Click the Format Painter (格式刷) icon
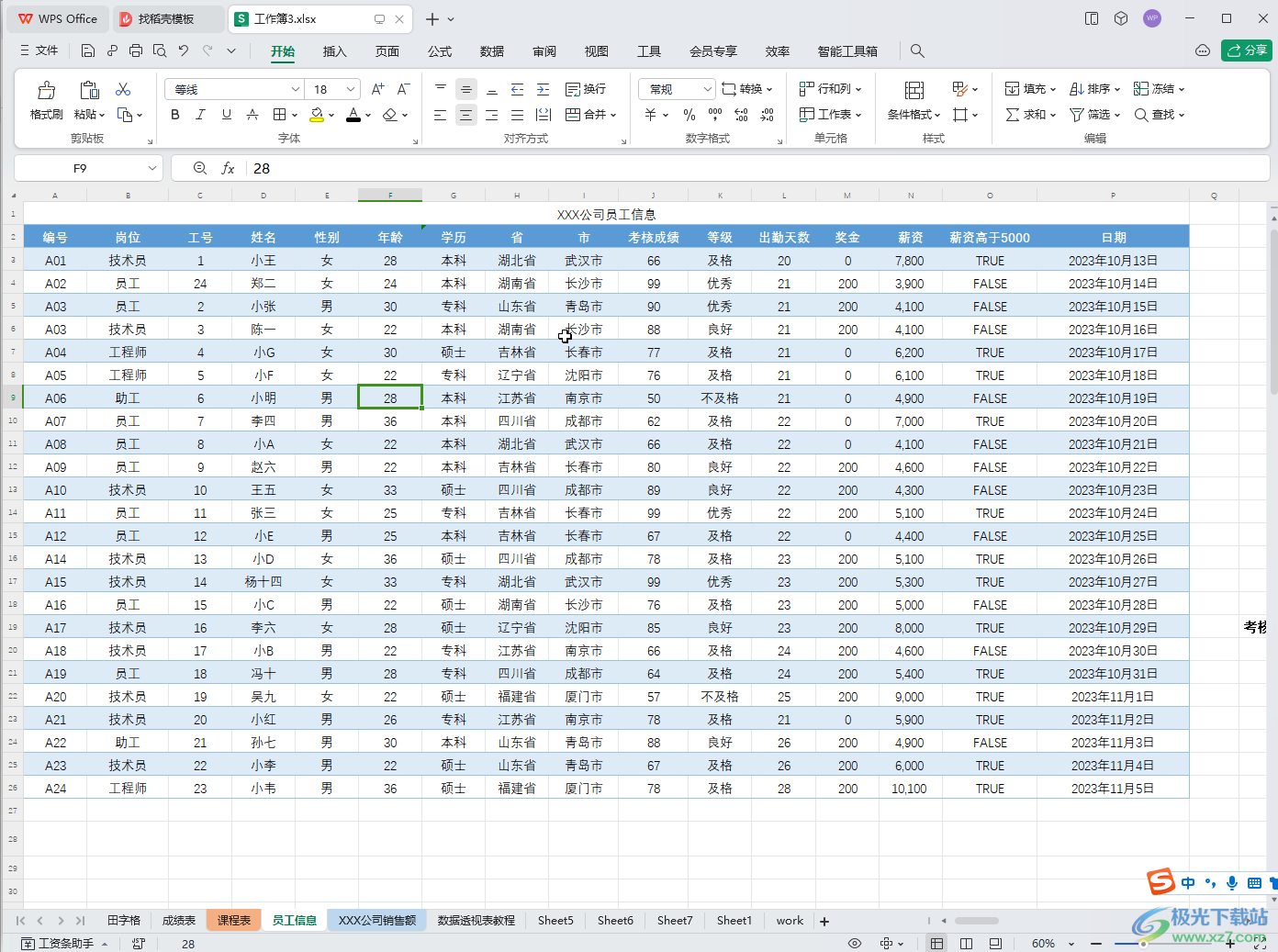The width and height of the screenshot is (1278, 952). (46, 90)
